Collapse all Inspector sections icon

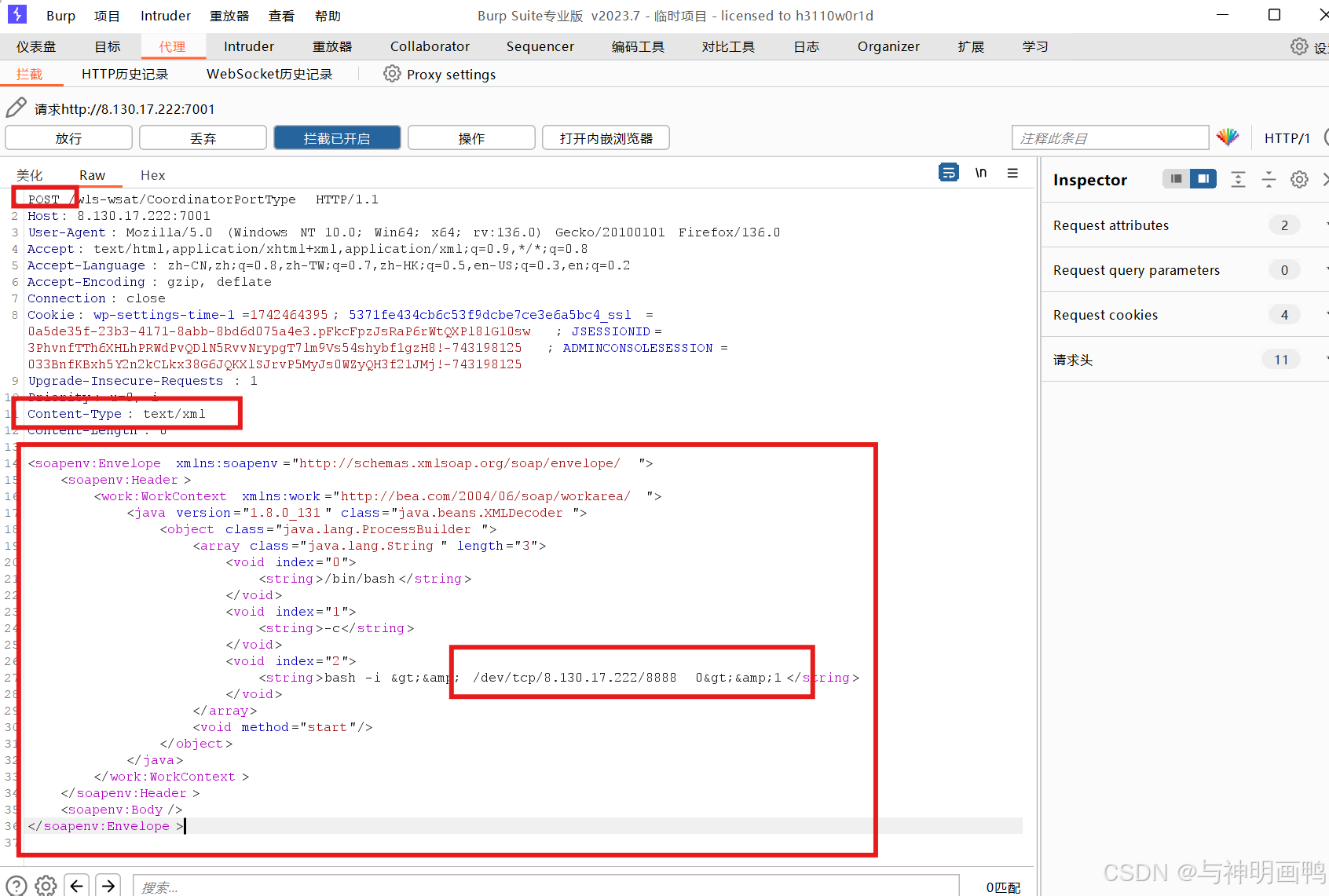[x=1269, y=179]
